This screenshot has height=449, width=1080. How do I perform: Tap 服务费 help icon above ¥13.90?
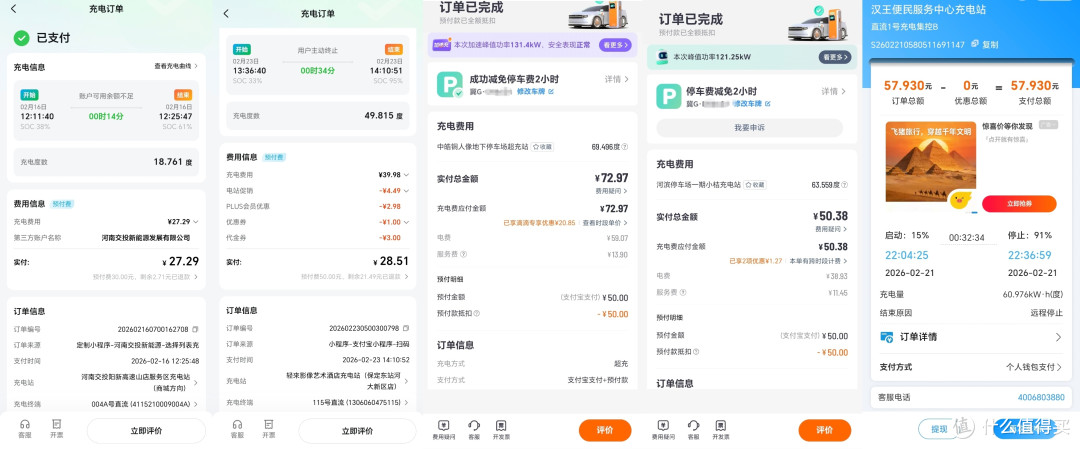click(x=463, y=254)
